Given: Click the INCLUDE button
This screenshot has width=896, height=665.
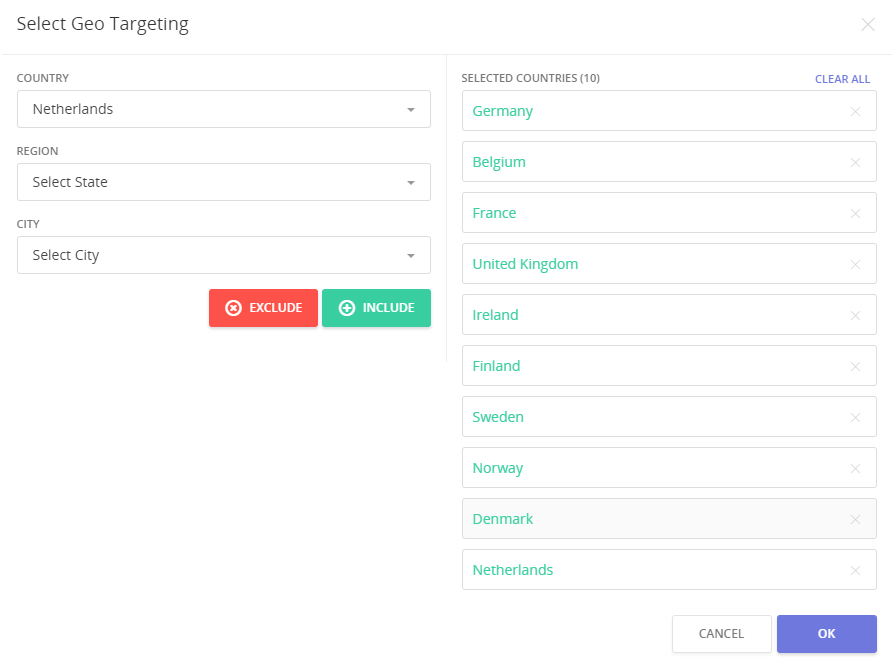Looking at the screenshot, I should click(376, 308).
